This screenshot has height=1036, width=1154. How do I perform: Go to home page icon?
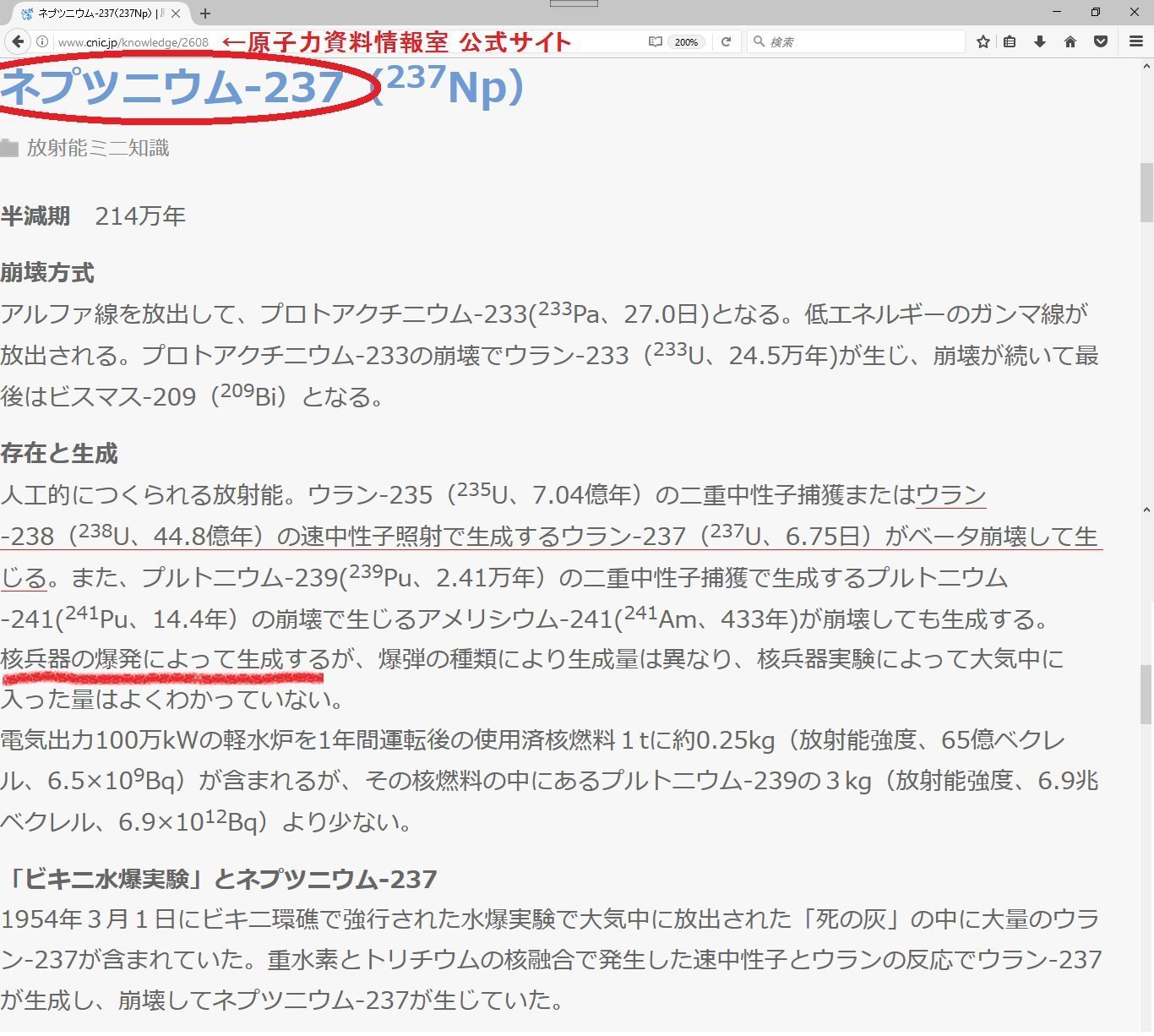coord(1070,41)
